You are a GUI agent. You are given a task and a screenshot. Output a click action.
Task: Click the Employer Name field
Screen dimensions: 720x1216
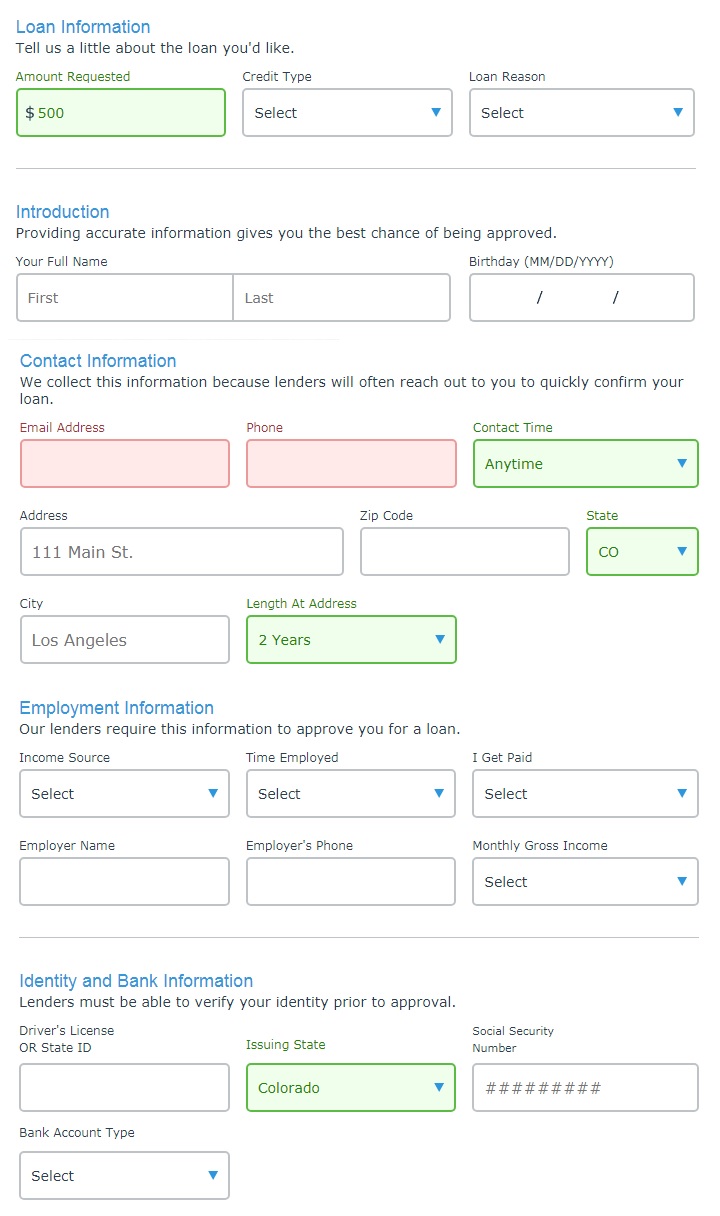pyautogui.click(x=125, y=882)
